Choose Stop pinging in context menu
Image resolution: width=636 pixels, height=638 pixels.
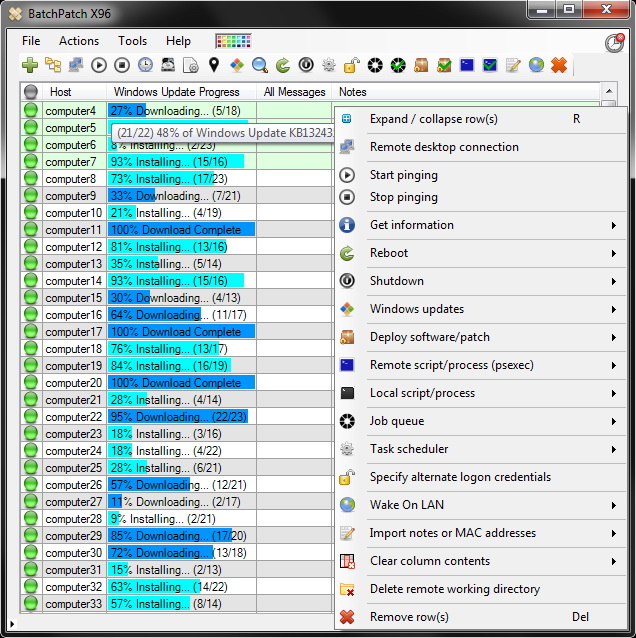(481, 197)
